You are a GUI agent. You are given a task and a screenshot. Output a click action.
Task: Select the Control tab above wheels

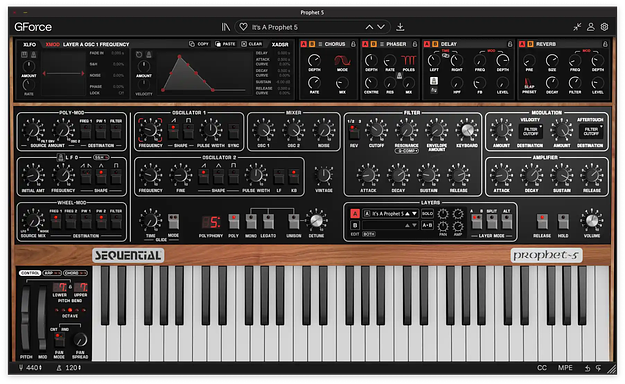tap(30, 273)
